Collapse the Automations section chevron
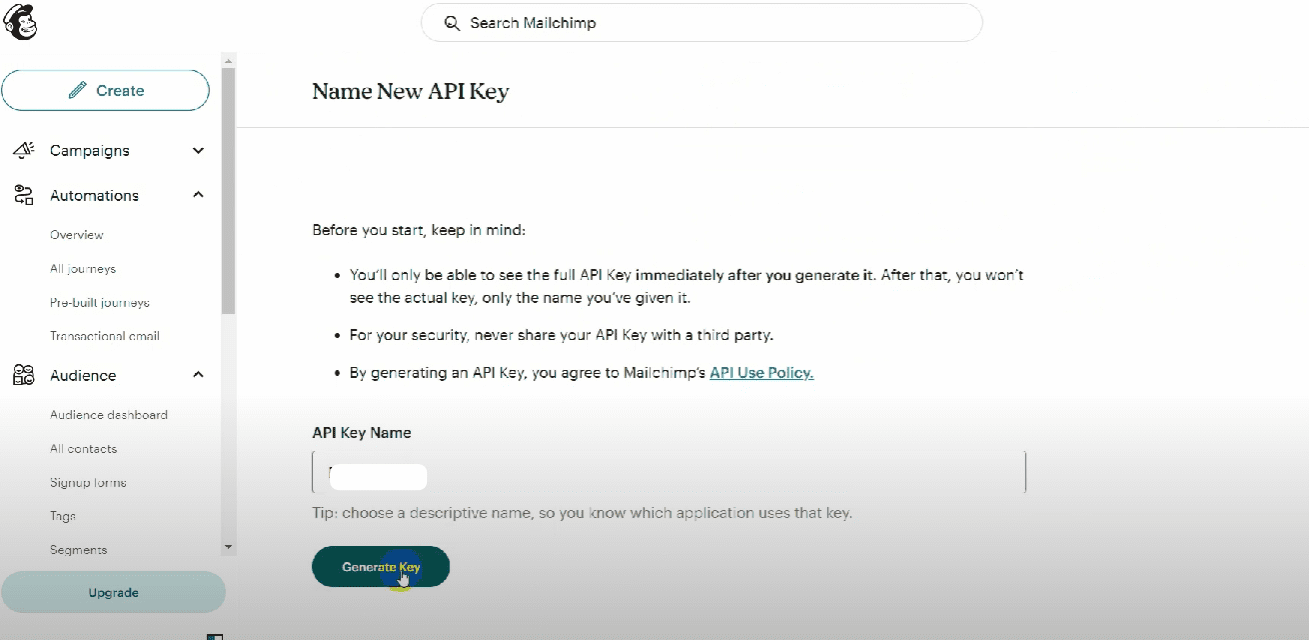Screen dimensions: 1309x640 pos(198,195)
